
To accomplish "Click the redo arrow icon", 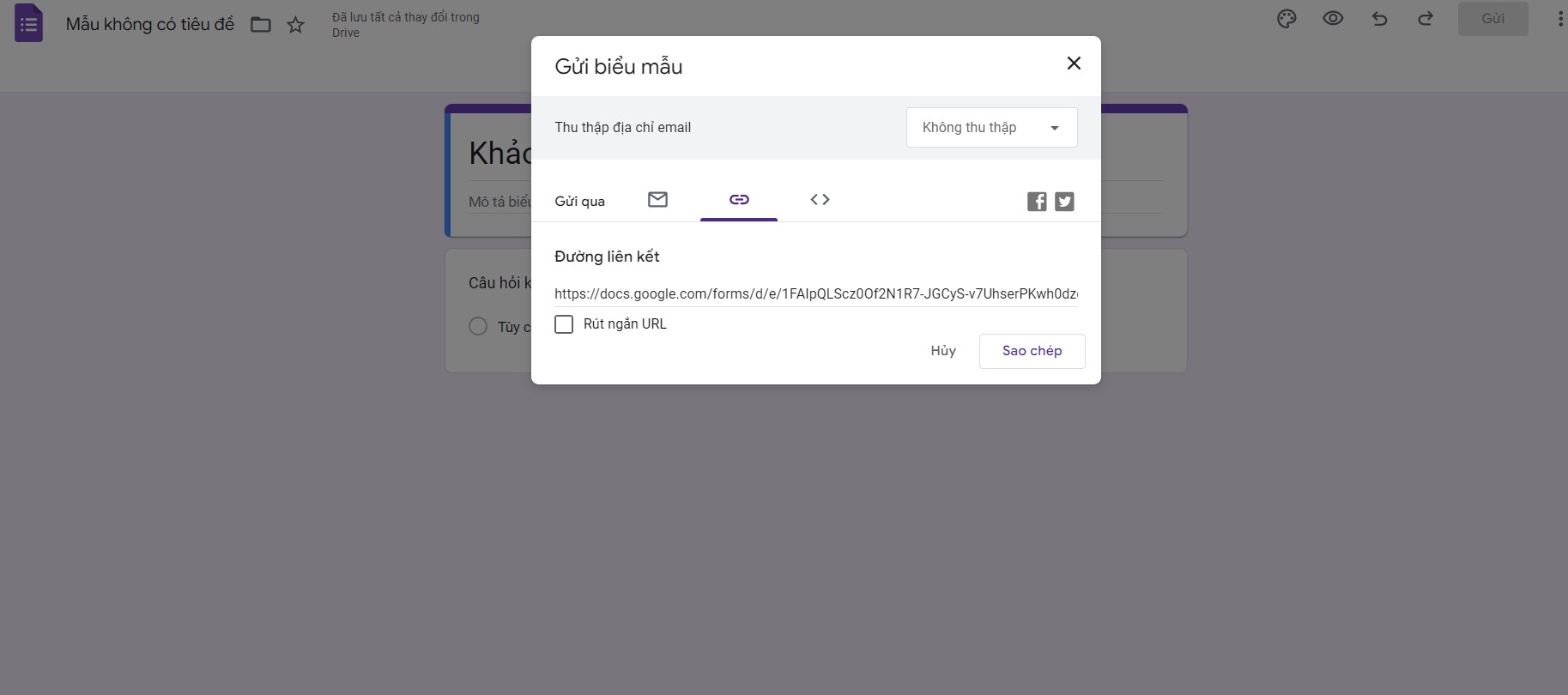I will (x=1426, y=19).
